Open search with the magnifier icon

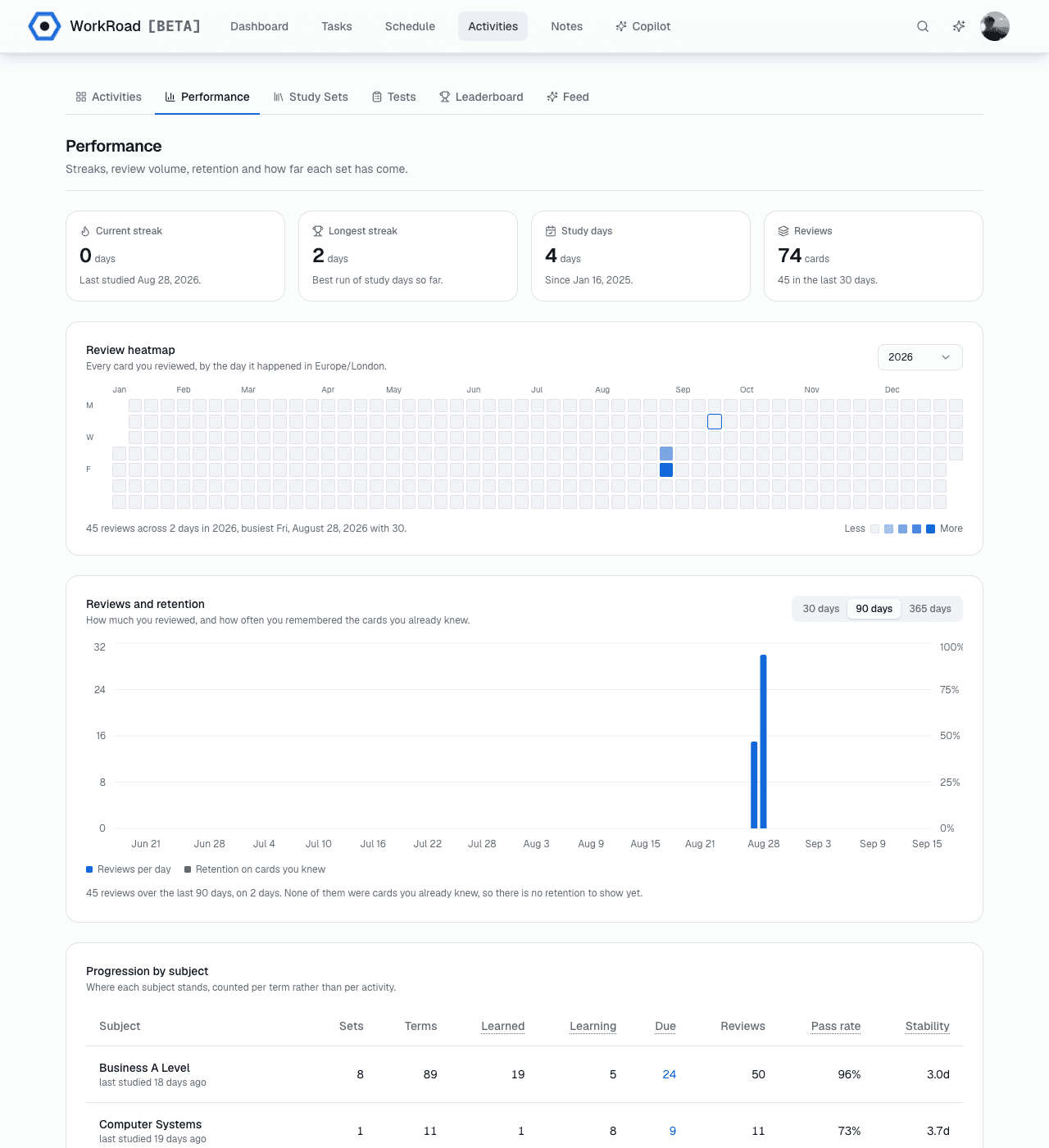(x=923, y=26)
